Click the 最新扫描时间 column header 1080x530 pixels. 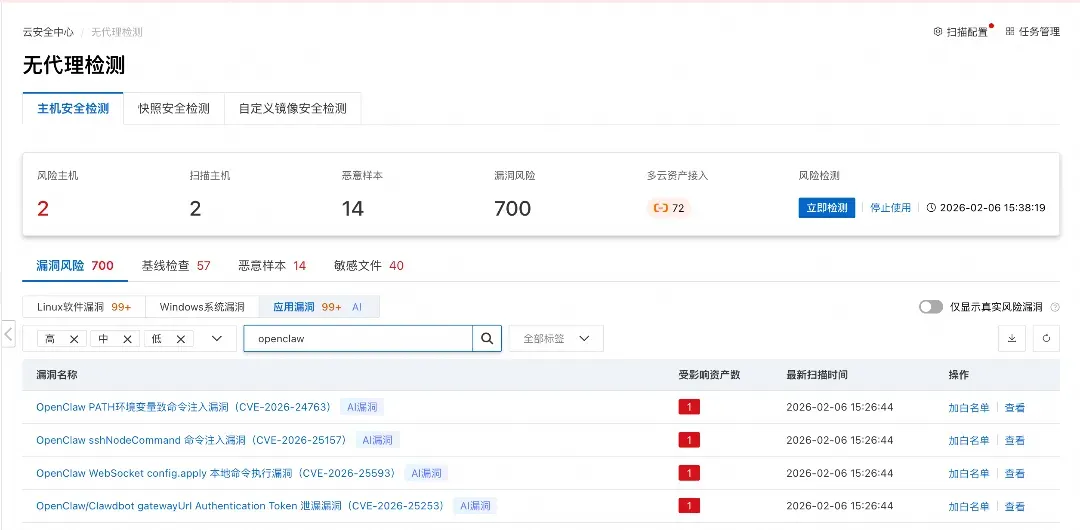(817, 375)
